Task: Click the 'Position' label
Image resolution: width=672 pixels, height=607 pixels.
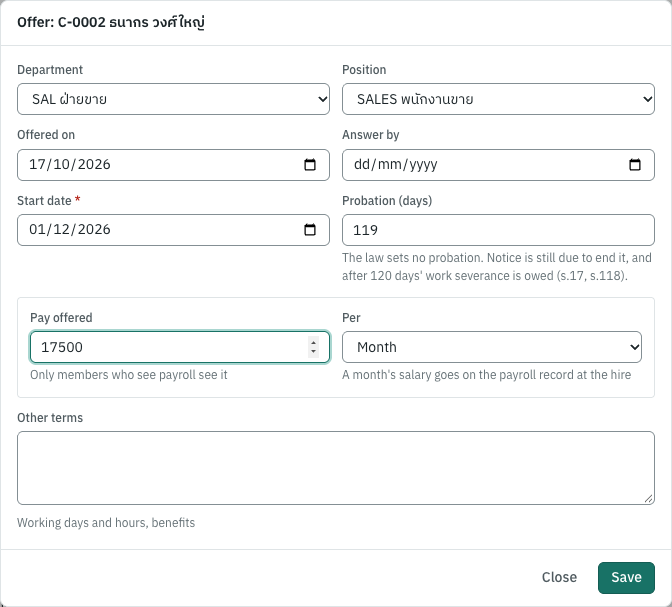Action: pyautogui.click(x=364, y=70)
